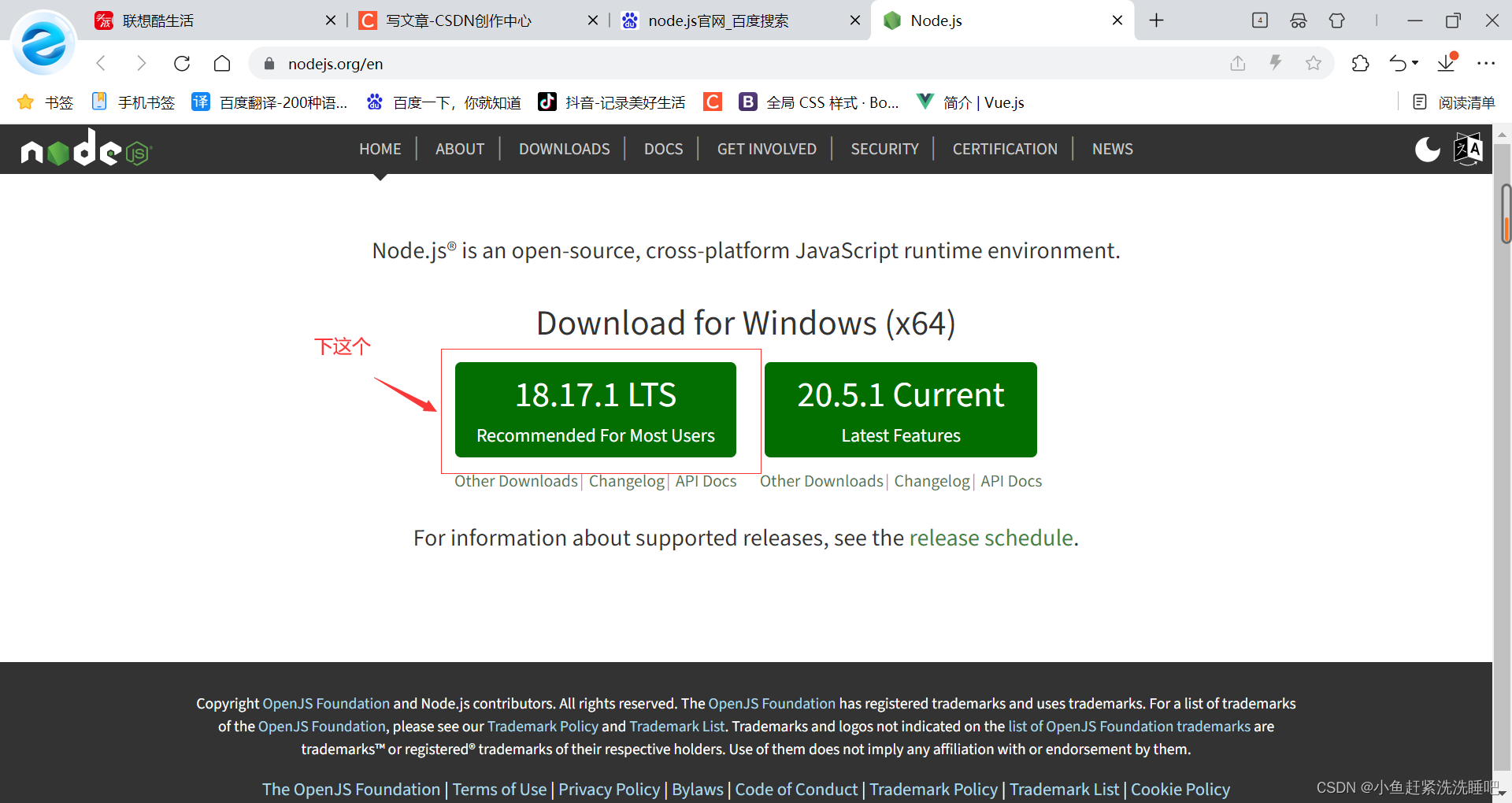Open 阅读清单 reading list

point(1453,102)
